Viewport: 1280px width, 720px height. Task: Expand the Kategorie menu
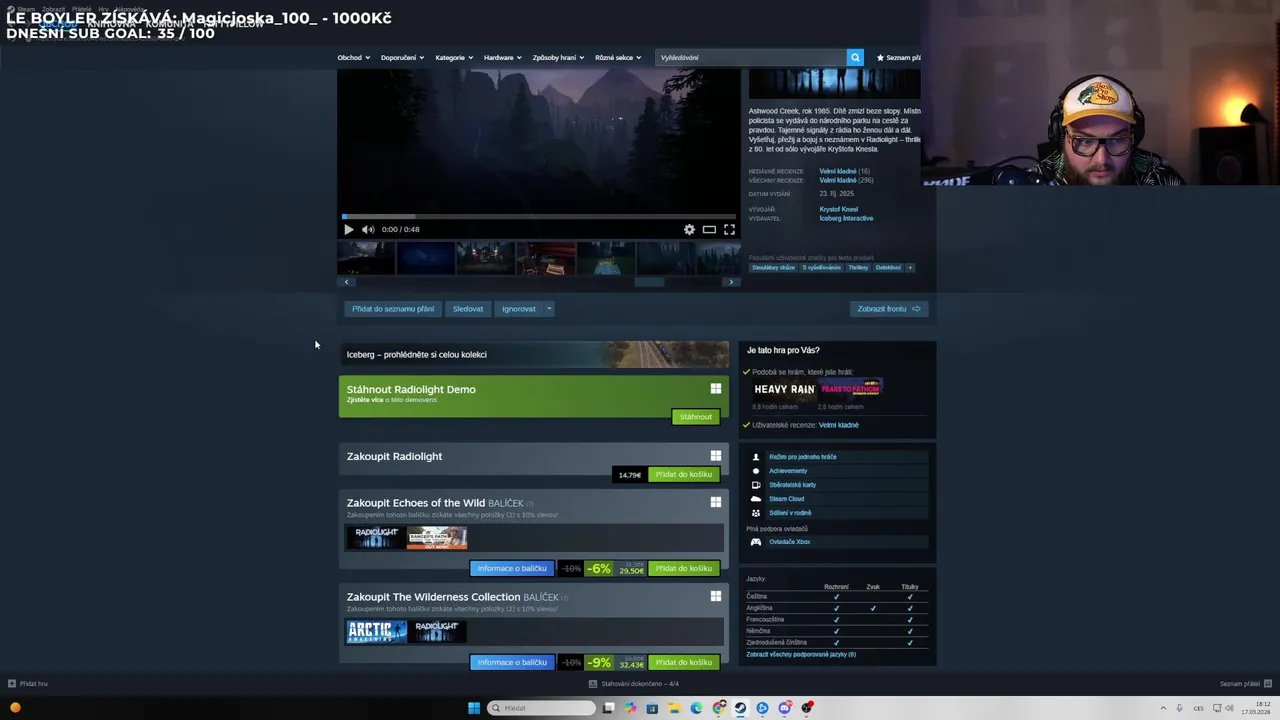click(454, 57)
